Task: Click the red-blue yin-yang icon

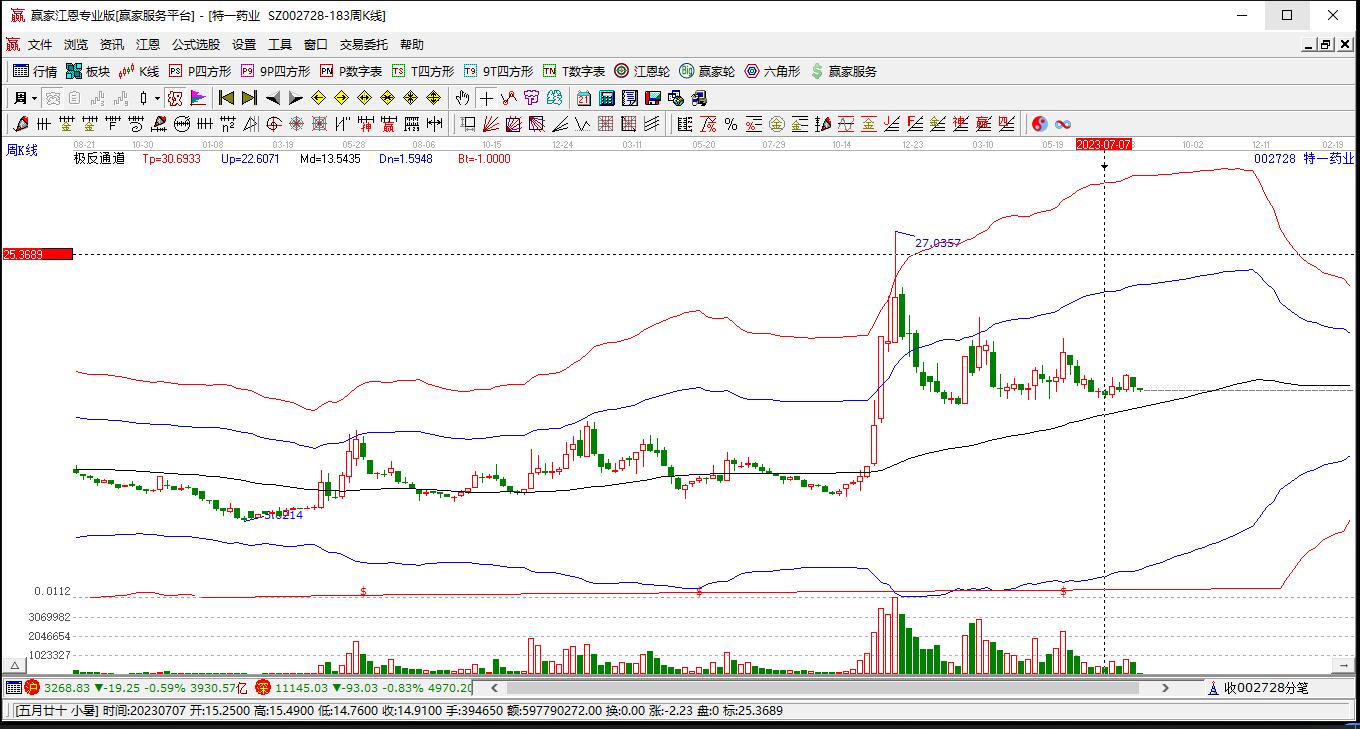Action: pos(1040,124)
